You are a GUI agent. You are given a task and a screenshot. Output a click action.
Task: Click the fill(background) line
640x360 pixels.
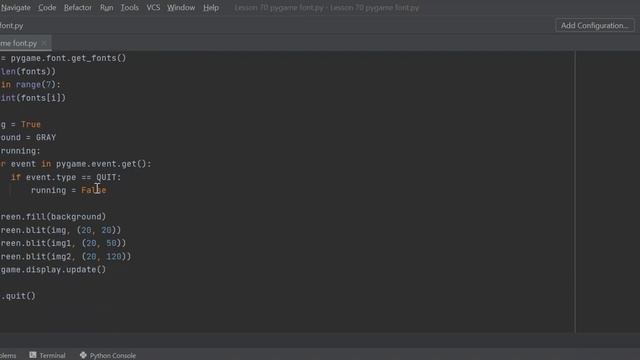click(x=53, y=217)
